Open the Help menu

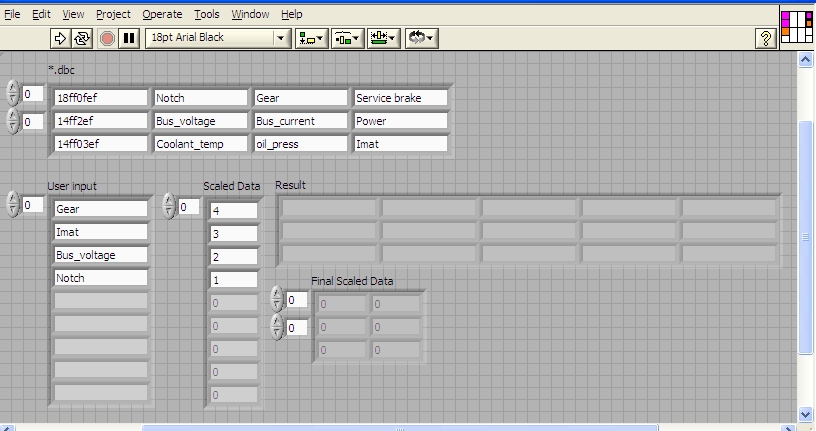click(x=291, y=14)
